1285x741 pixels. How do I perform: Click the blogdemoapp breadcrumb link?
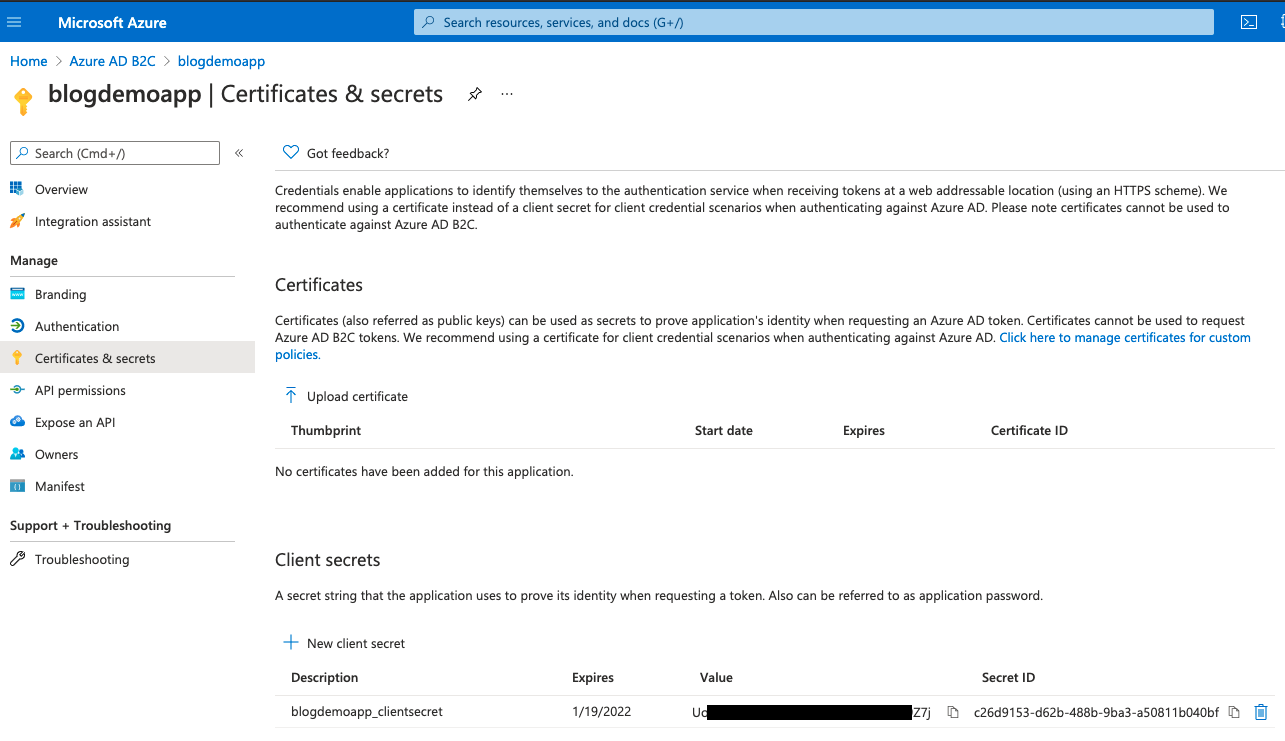221,61
